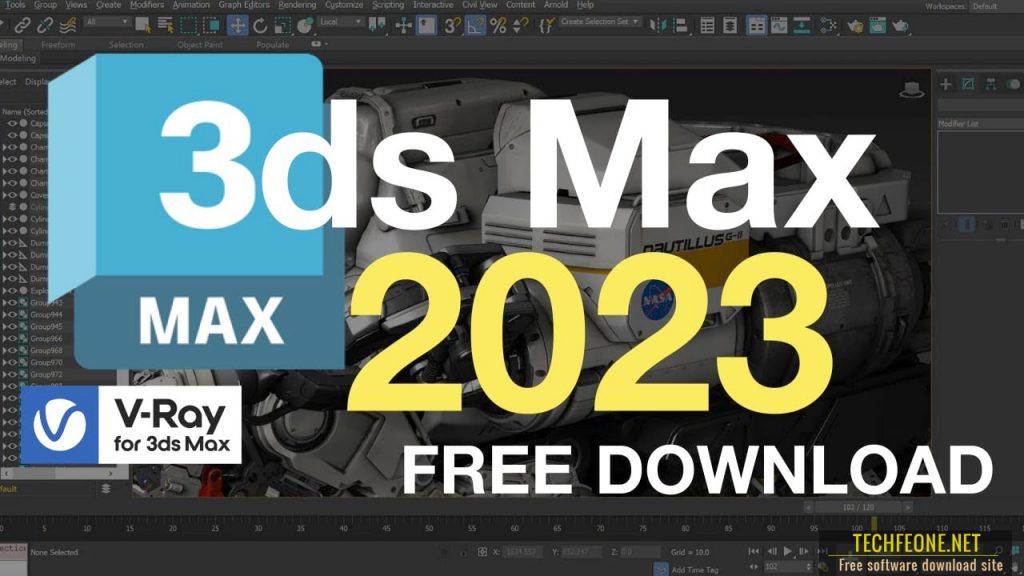The height and width of the screenshot is (576, 1024).
Task: Open the Rendered Frame Window icon
Action: pos(877,25)
